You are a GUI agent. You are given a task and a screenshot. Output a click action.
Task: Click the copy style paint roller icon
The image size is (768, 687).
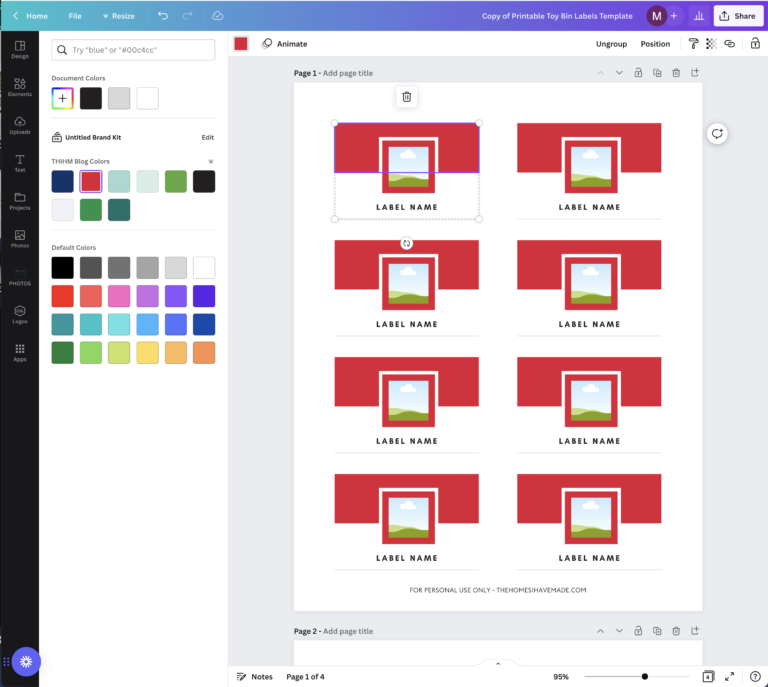[693, 44]
